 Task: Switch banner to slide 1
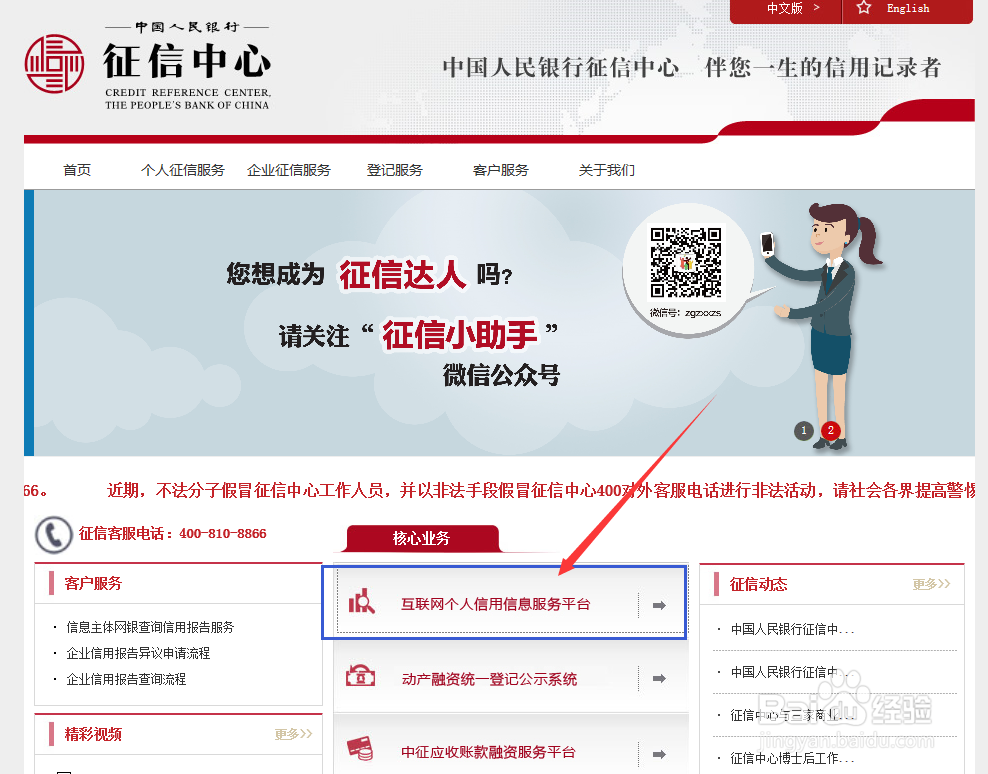pyautogui.click(x=803, y=430)
